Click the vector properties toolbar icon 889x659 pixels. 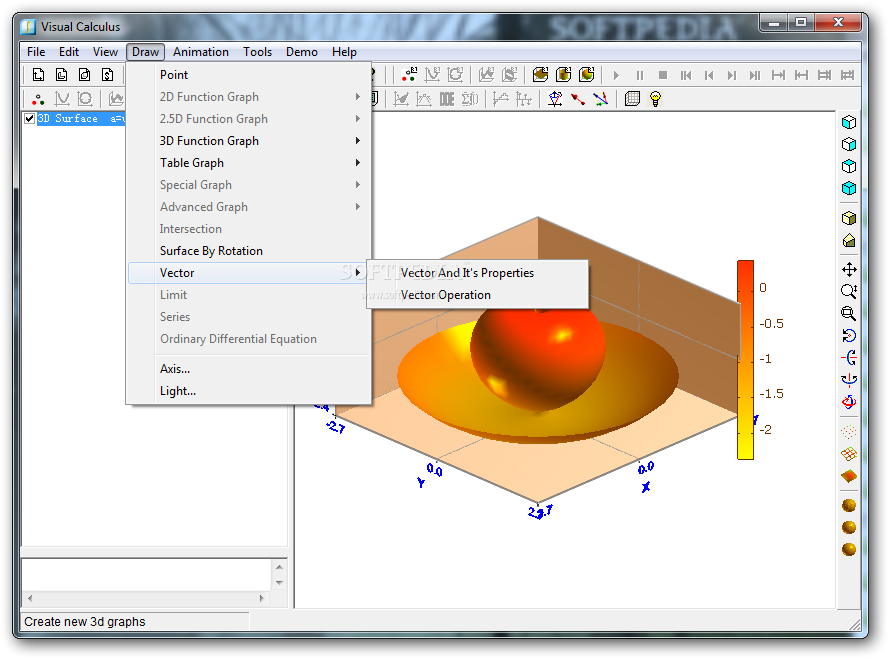pyautogui.click(x=555, y=99)
